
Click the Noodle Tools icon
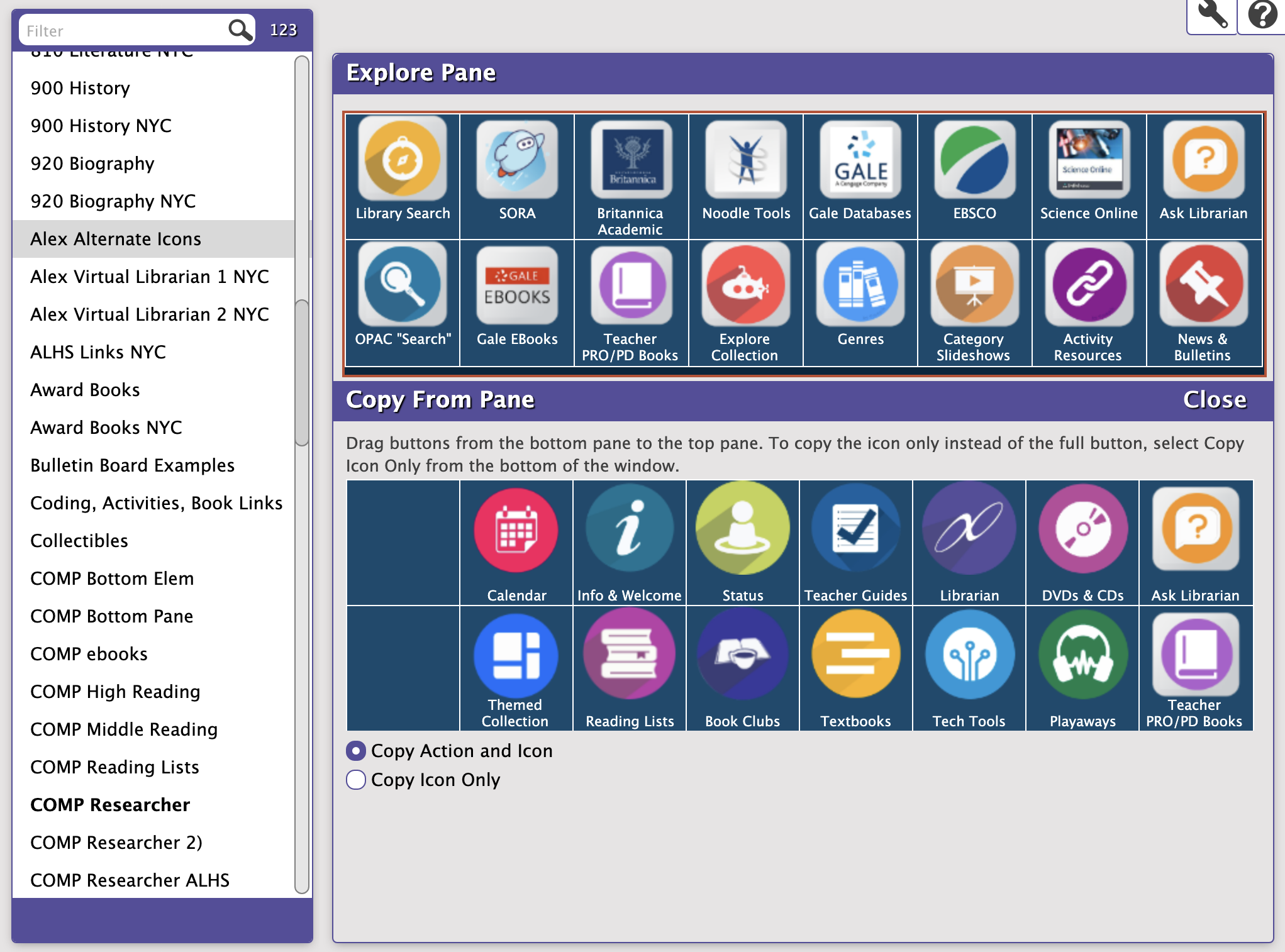click(746, 159)
